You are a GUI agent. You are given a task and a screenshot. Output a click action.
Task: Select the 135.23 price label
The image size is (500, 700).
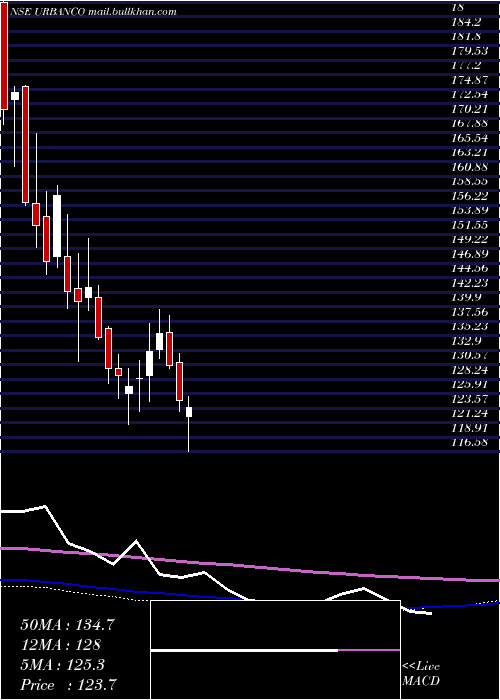click(x=470, y=326)
